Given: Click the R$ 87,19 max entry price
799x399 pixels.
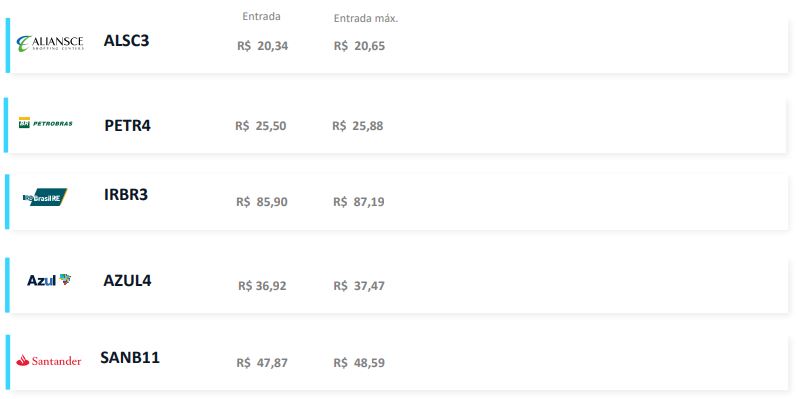Looking at the screenshot, I should coord(359,202).
